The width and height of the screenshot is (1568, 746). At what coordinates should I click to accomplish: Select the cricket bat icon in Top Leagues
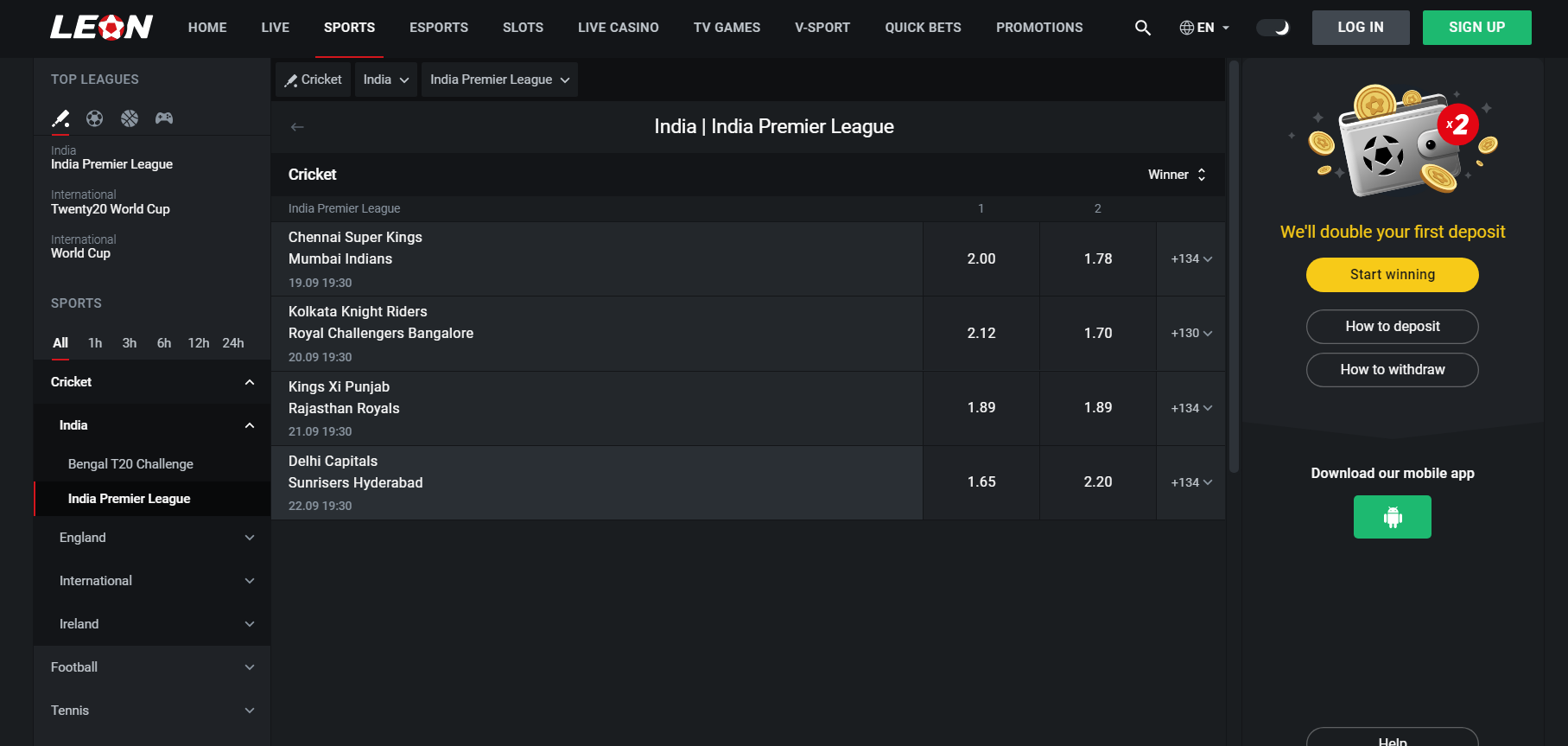[60, 118]
